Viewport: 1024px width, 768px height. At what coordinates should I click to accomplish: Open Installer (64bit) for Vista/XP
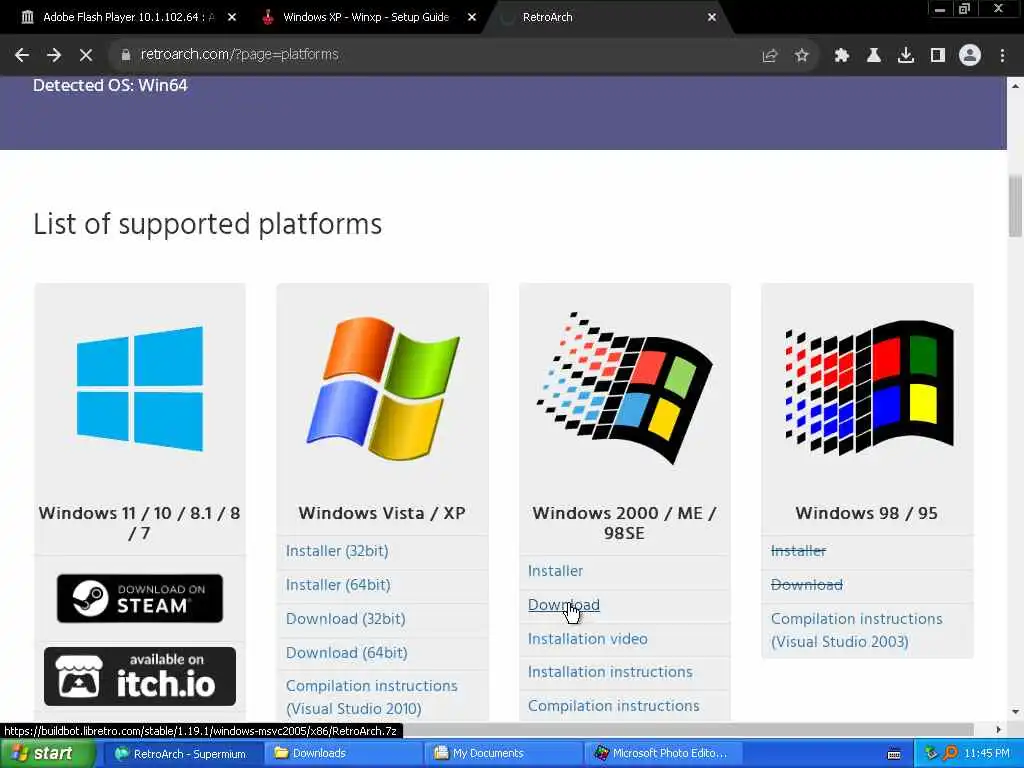(338, 585)
